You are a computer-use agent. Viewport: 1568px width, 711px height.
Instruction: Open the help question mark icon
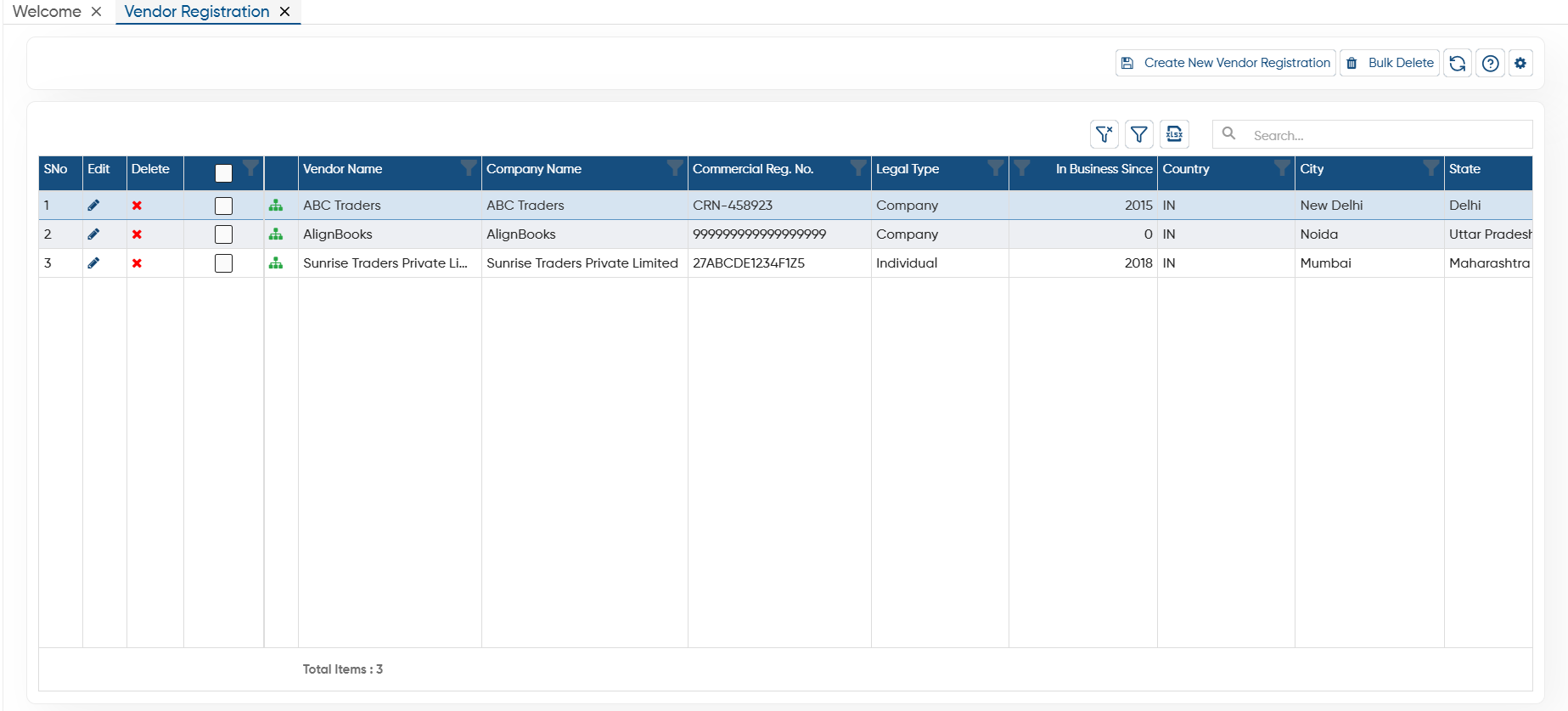[1490, 63]
